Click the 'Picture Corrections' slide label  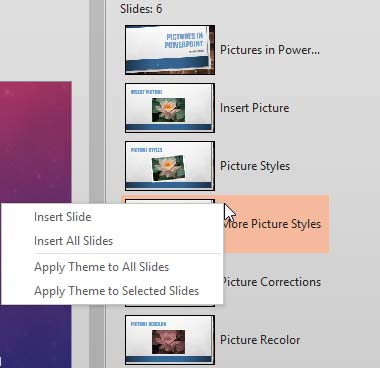271,282
